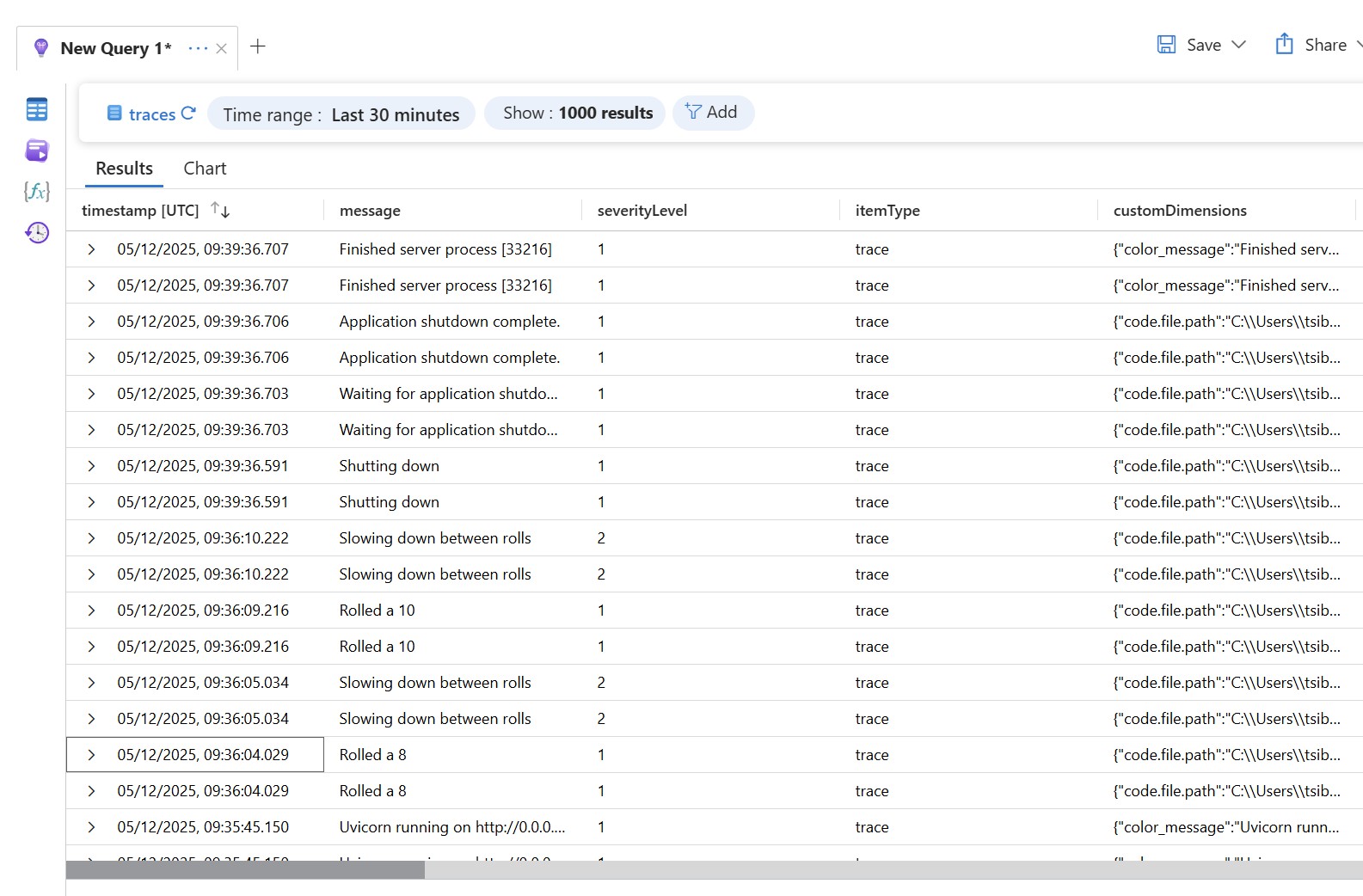This screenshot has height=896, width=1363.
Task: Open the Query history clock icon
Action: [x=37, y=232]
